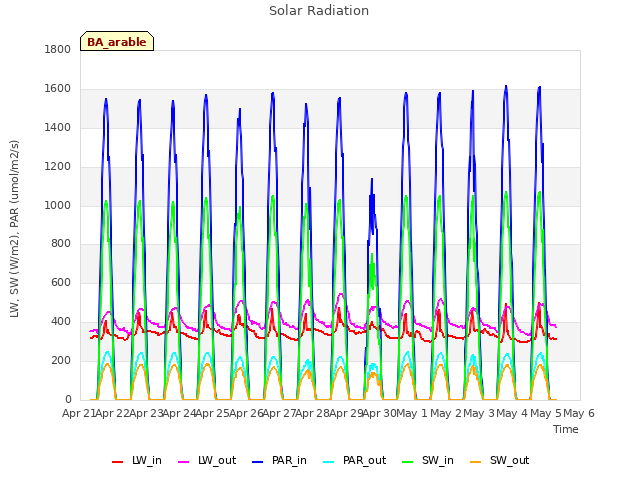Click the cyan PAR_out legend swatch

(x=329, y=462)
